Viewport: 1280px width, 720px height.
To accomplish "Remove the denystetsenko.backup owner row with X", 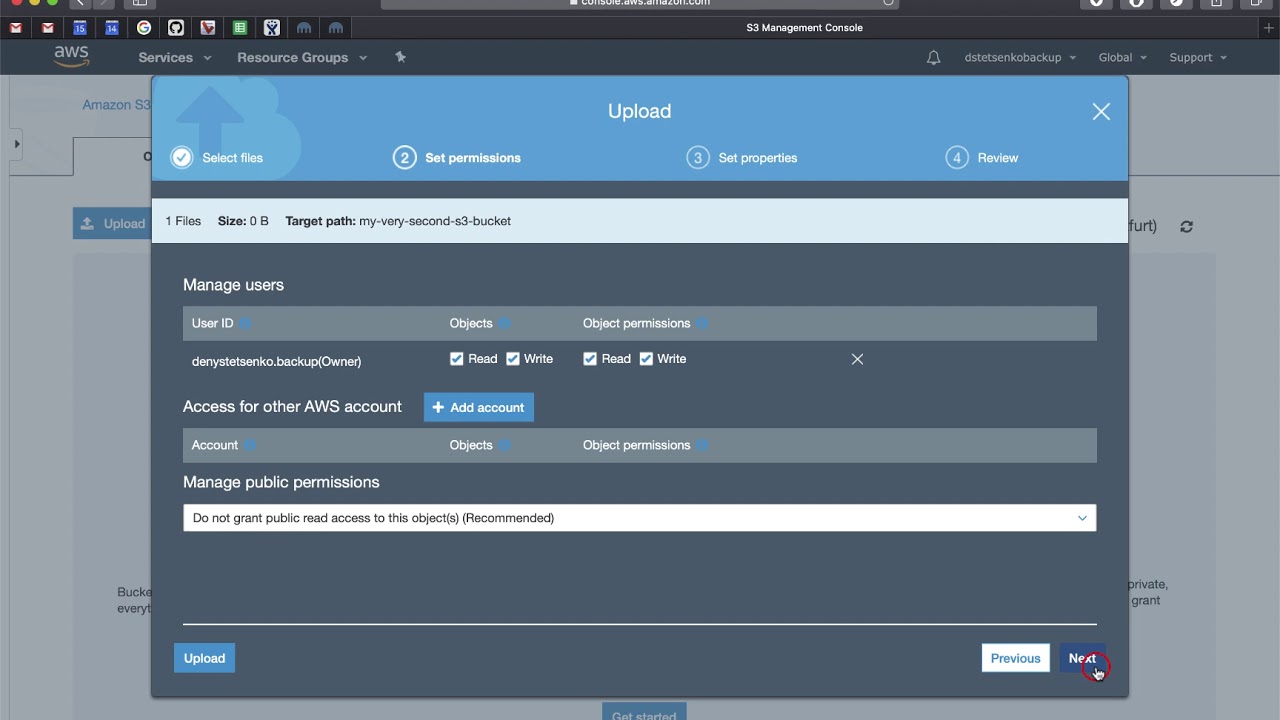I will 857,359.
